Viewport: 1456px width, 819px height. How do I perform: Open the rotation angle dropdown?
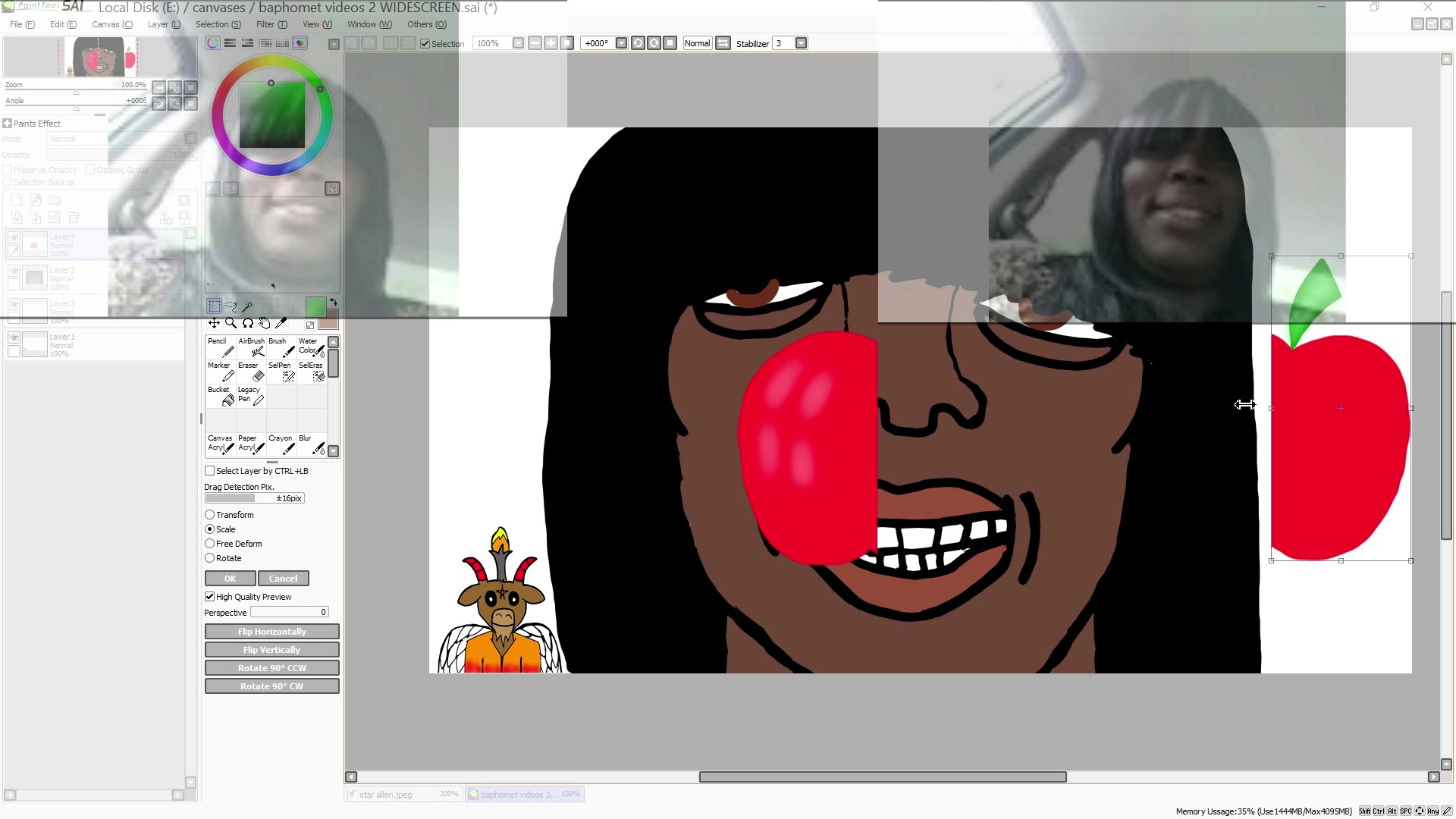(x=621, y=43)
